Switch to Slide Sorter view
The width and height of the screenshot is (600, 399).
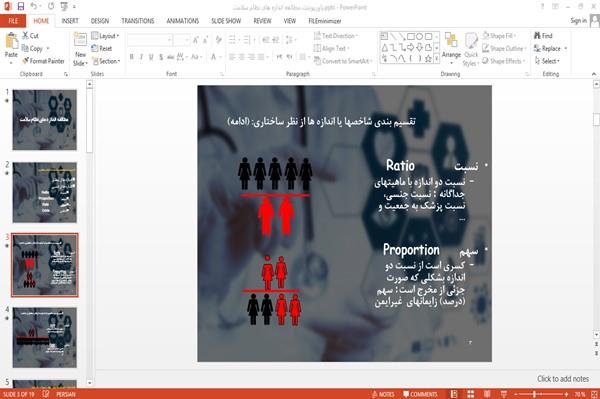tap(471, 394)
